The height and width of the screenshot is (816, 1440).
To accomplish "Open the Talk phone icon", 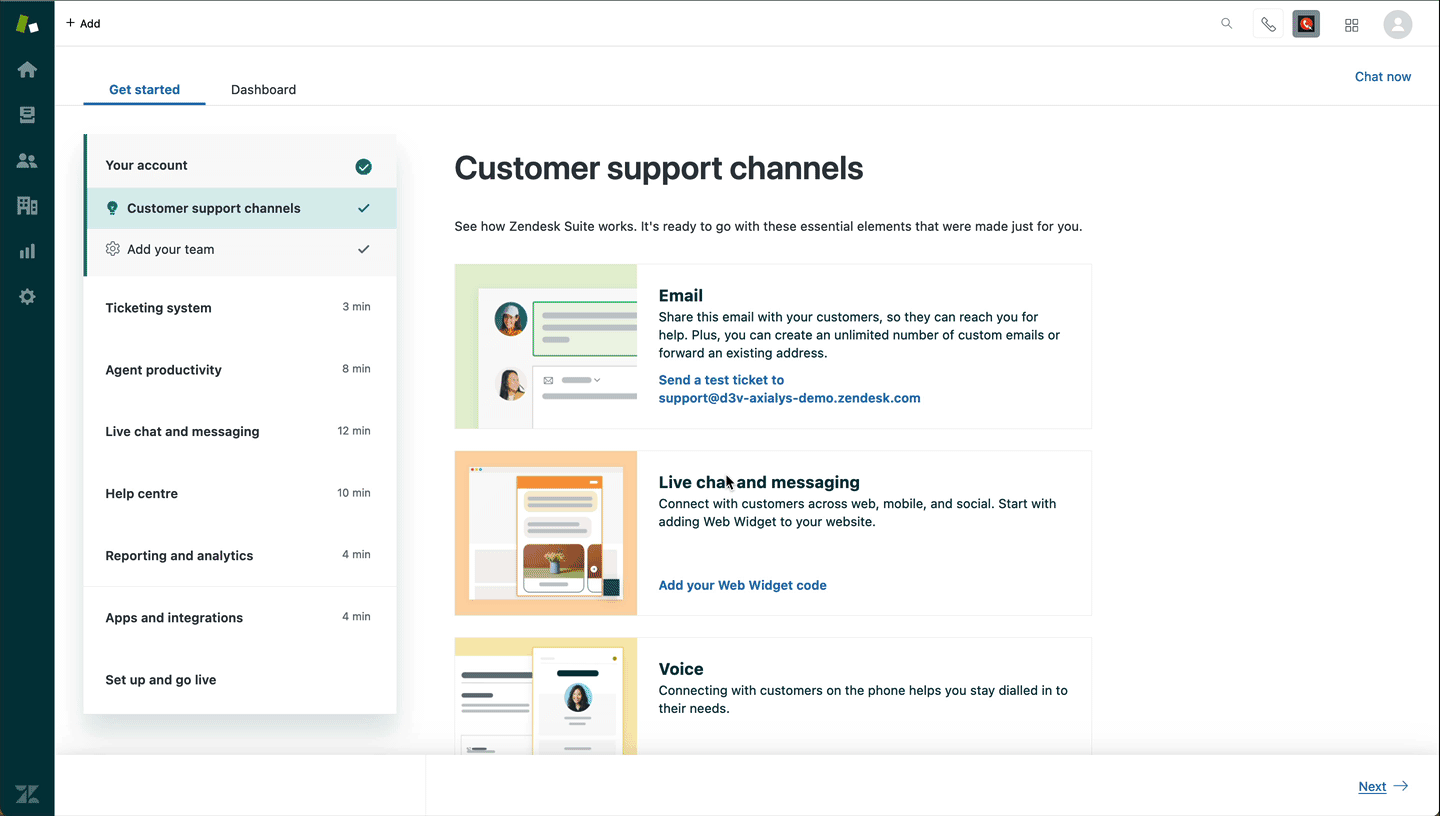I will 1268,25.
